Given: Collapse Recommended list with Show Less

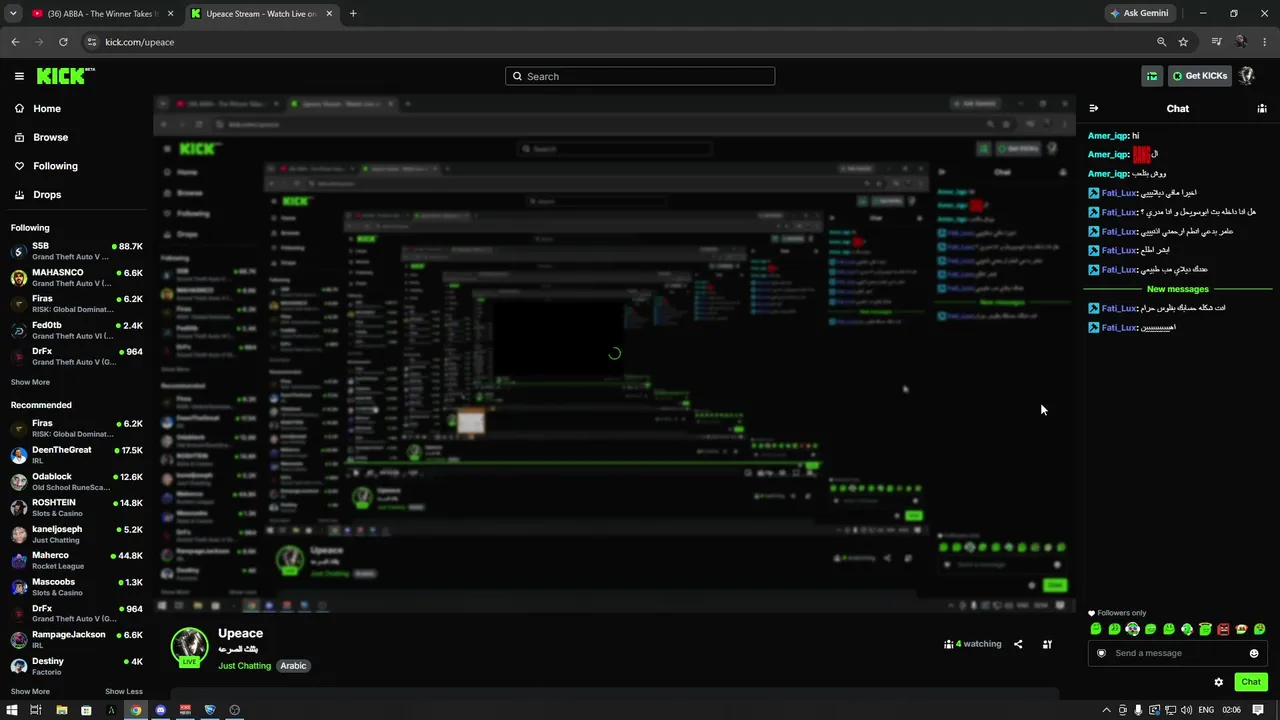Looking at the screenshot, I should pos(124,691).
